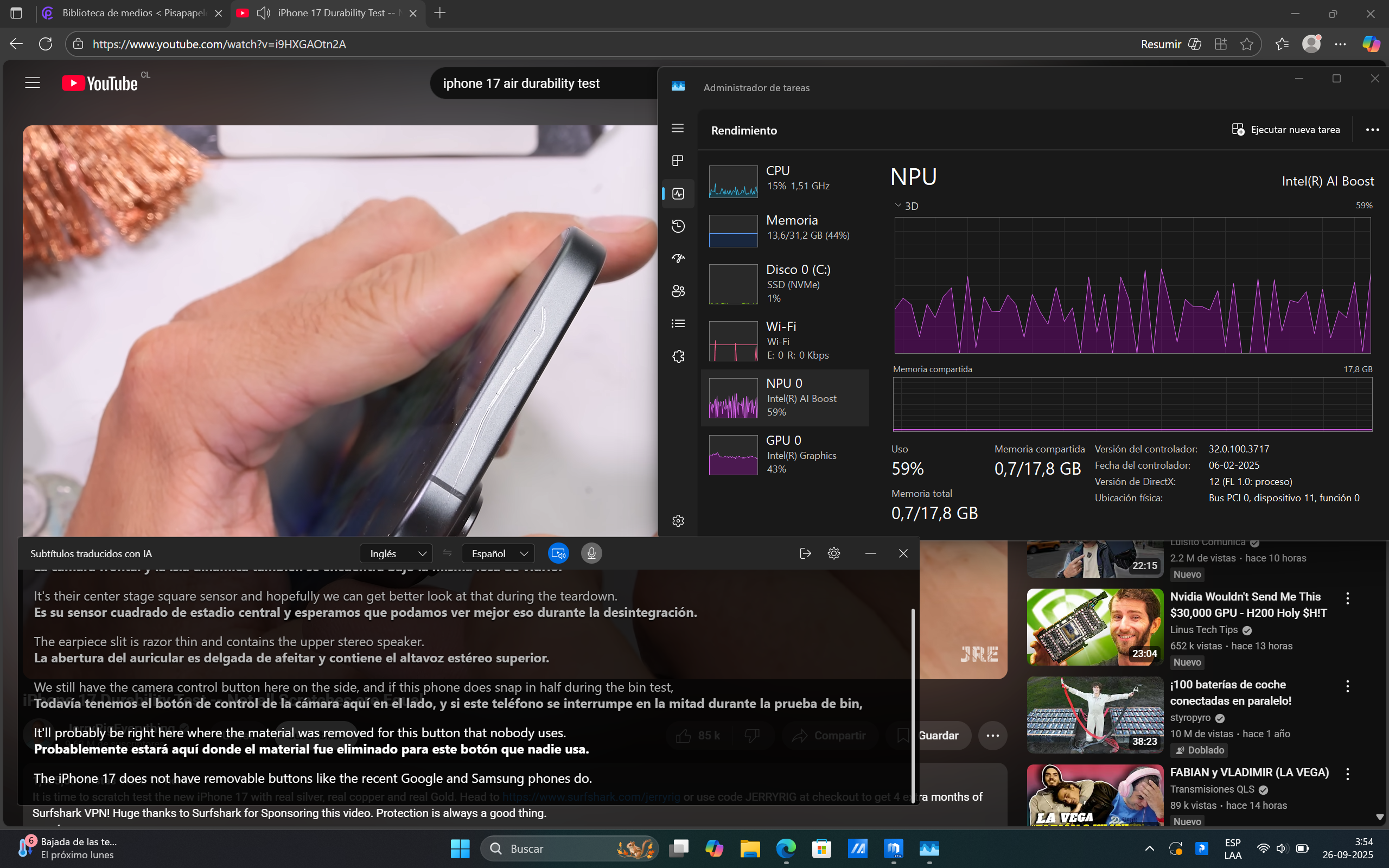This screenshot has width=1389, height=868.
Task: Open the Inglés source language dropdown
Action: [396, 553]
